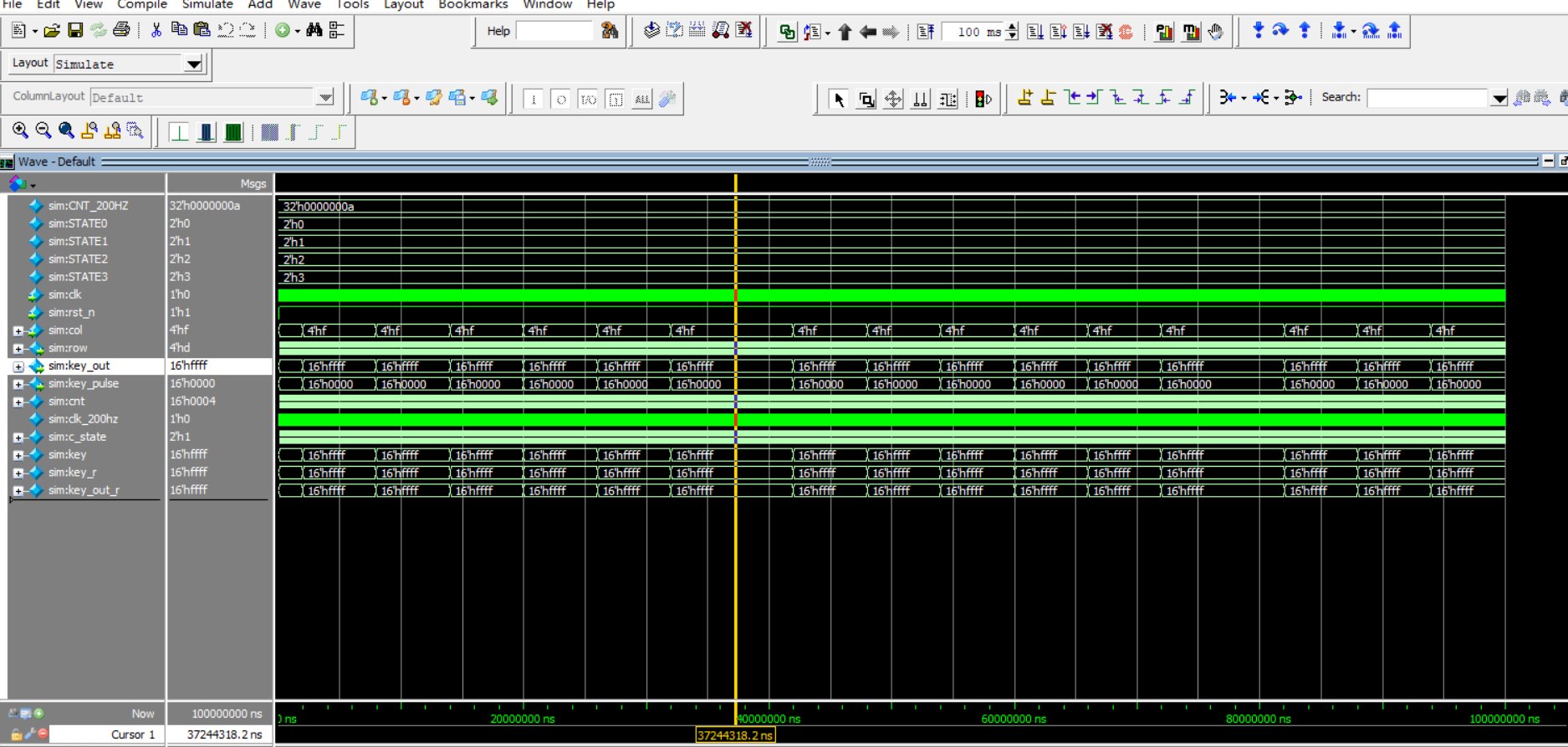Click the Zoom Out magnifier icon
Image resolution: width=1568 pixels, height=747 pixels.
43,130
